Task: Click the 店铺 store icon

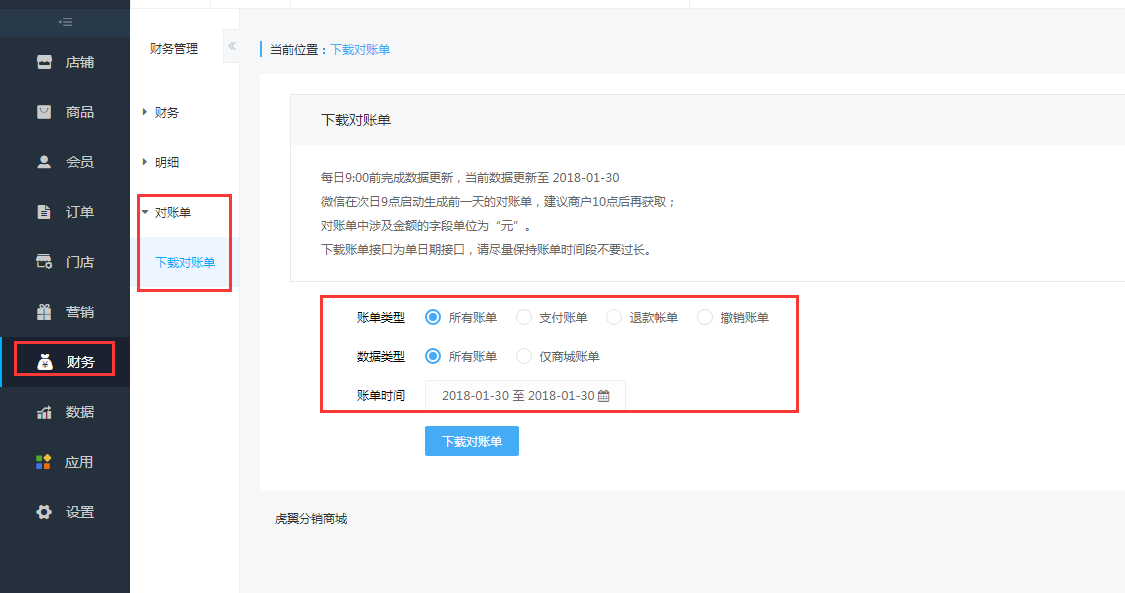Action: click(44, 62)
